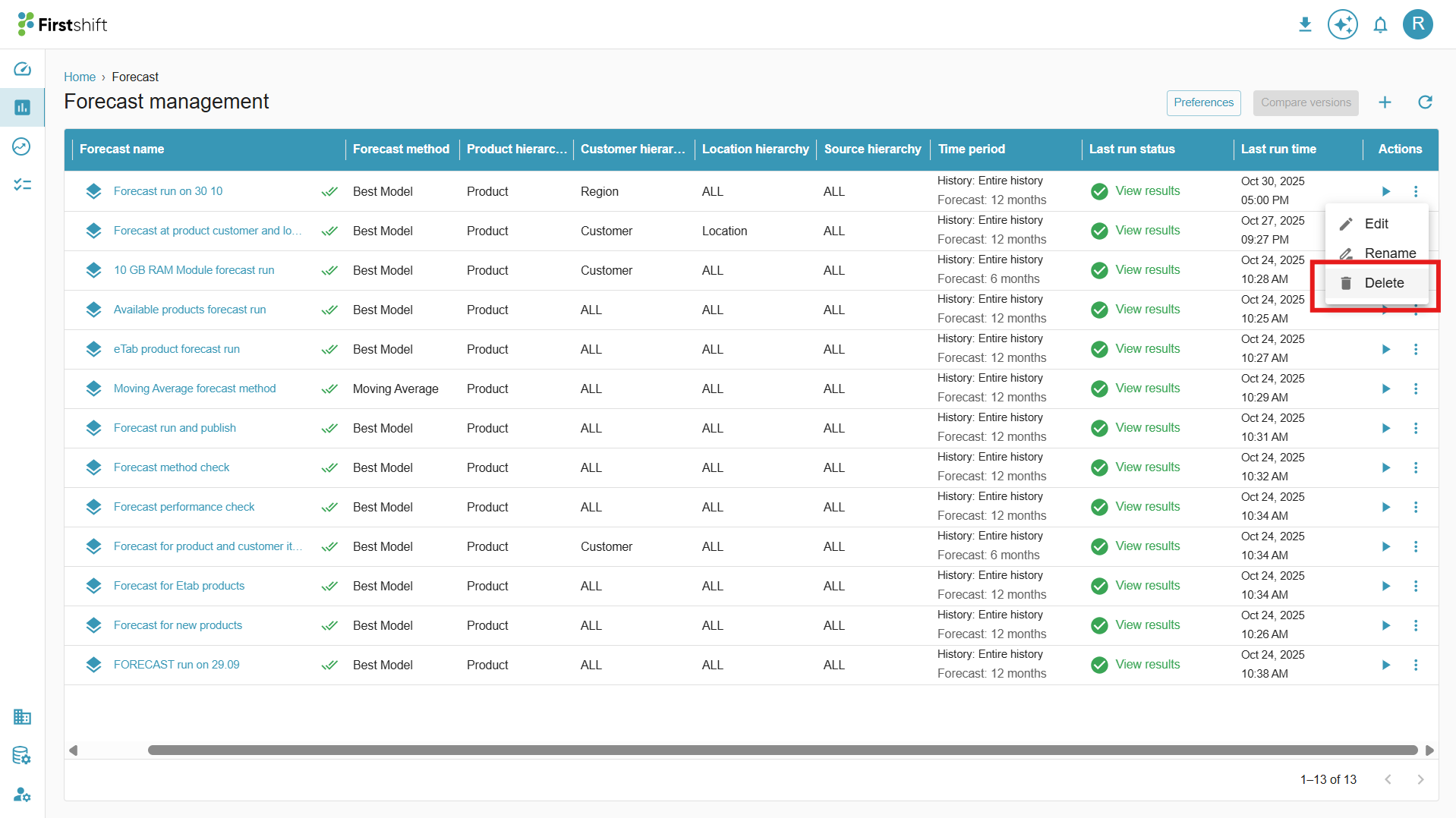1456x818 pixels.
Task: Go to the next page of results
Action: [x=1420, y=779]
